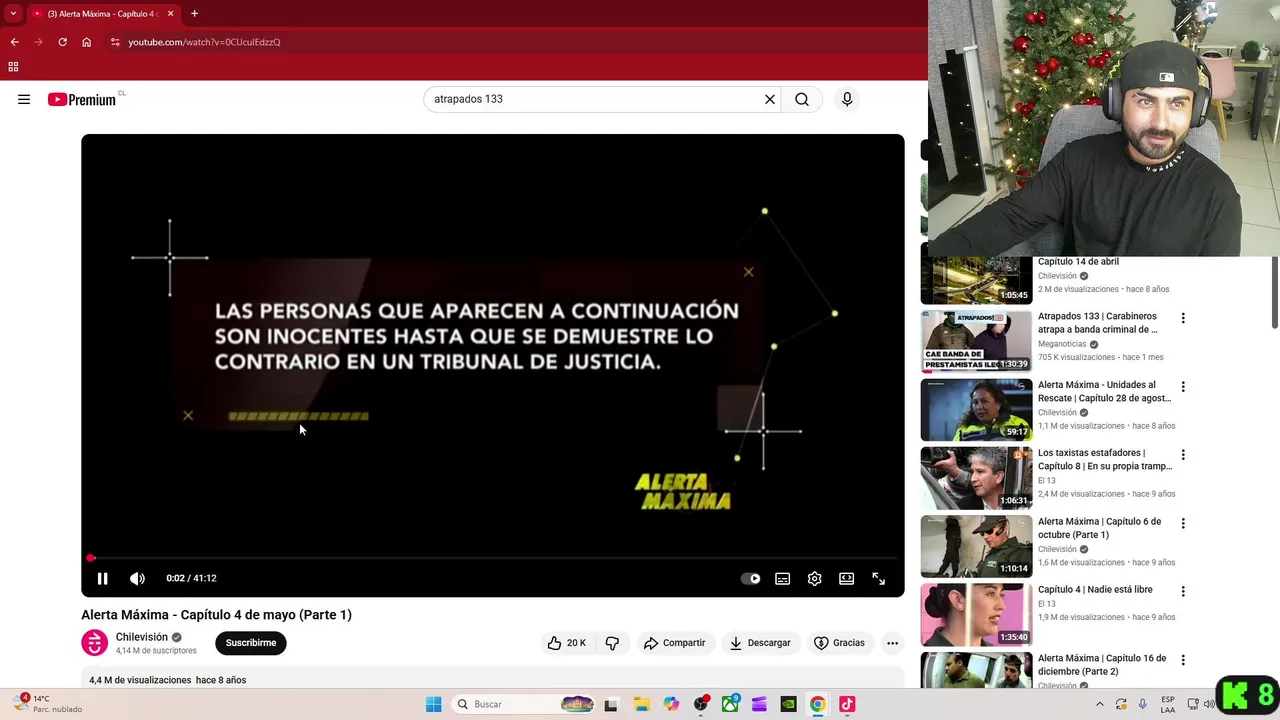Toggle autoplay switch in player
1280x720 pixels.
750,578
